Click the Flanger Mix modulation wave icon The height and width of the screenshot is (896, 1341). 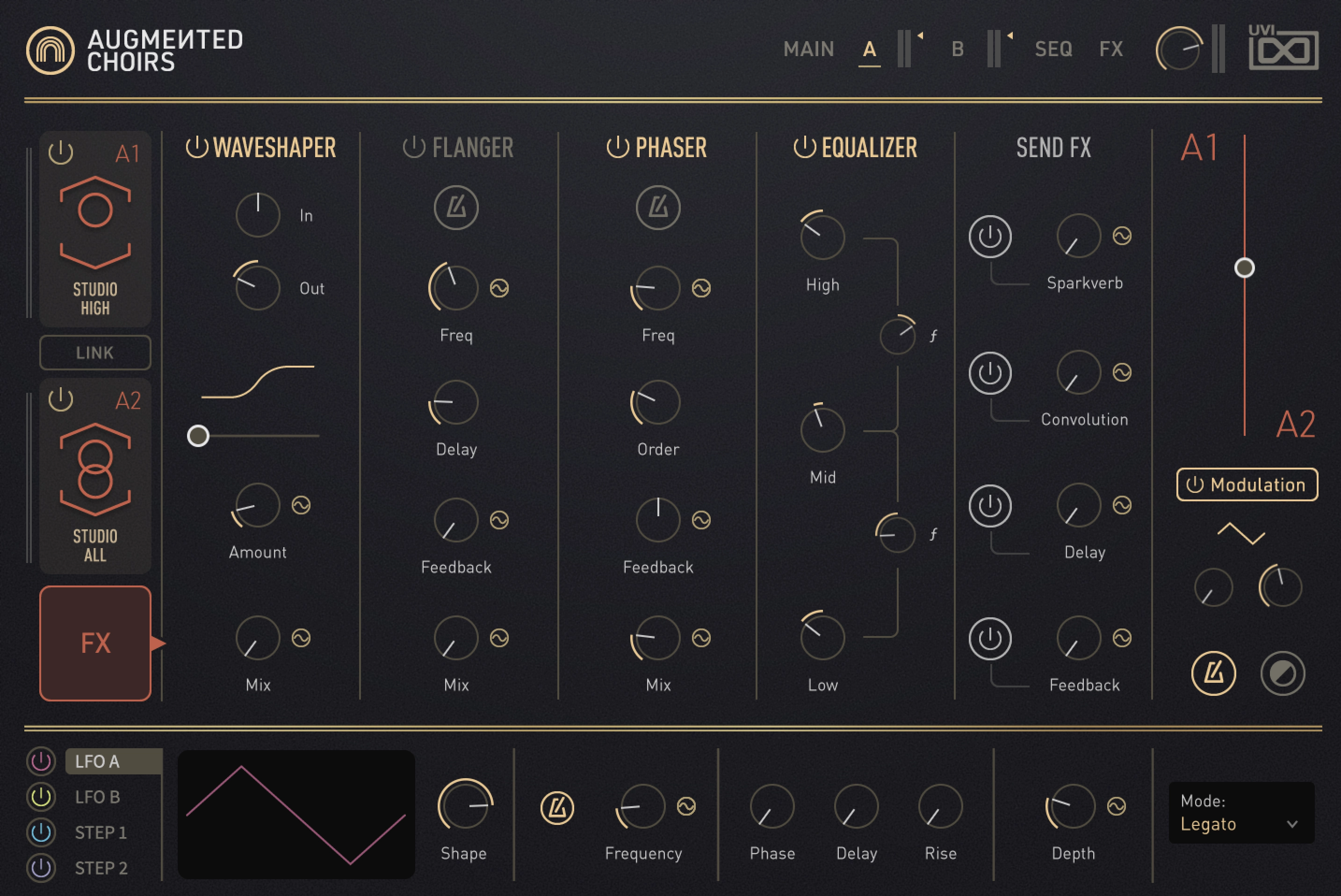coord(499,638)
